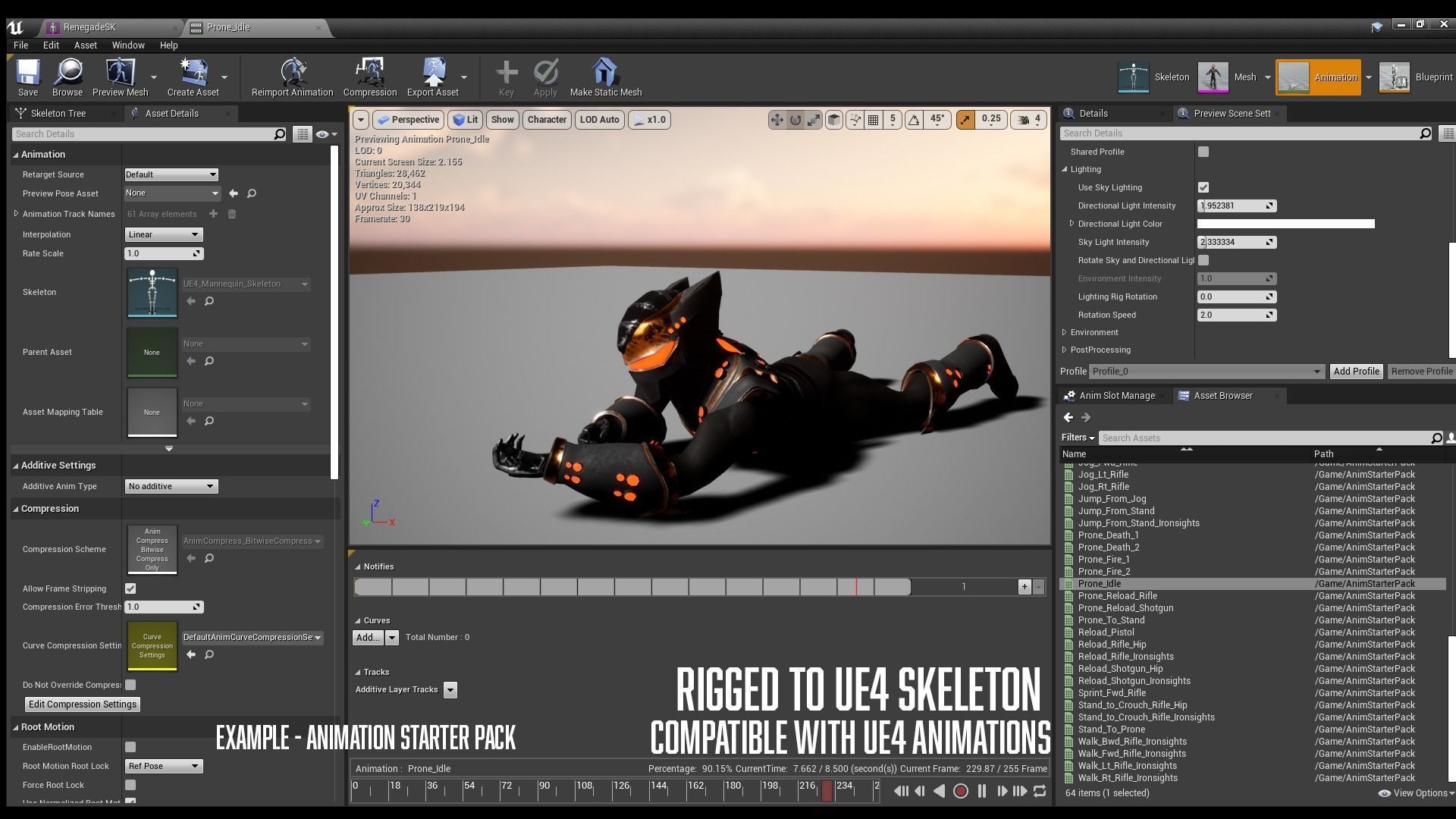The height and width of the screenshot is (819, 1456).
Task: Open the Preview Pose Asset dropdown
Action: 172,193
